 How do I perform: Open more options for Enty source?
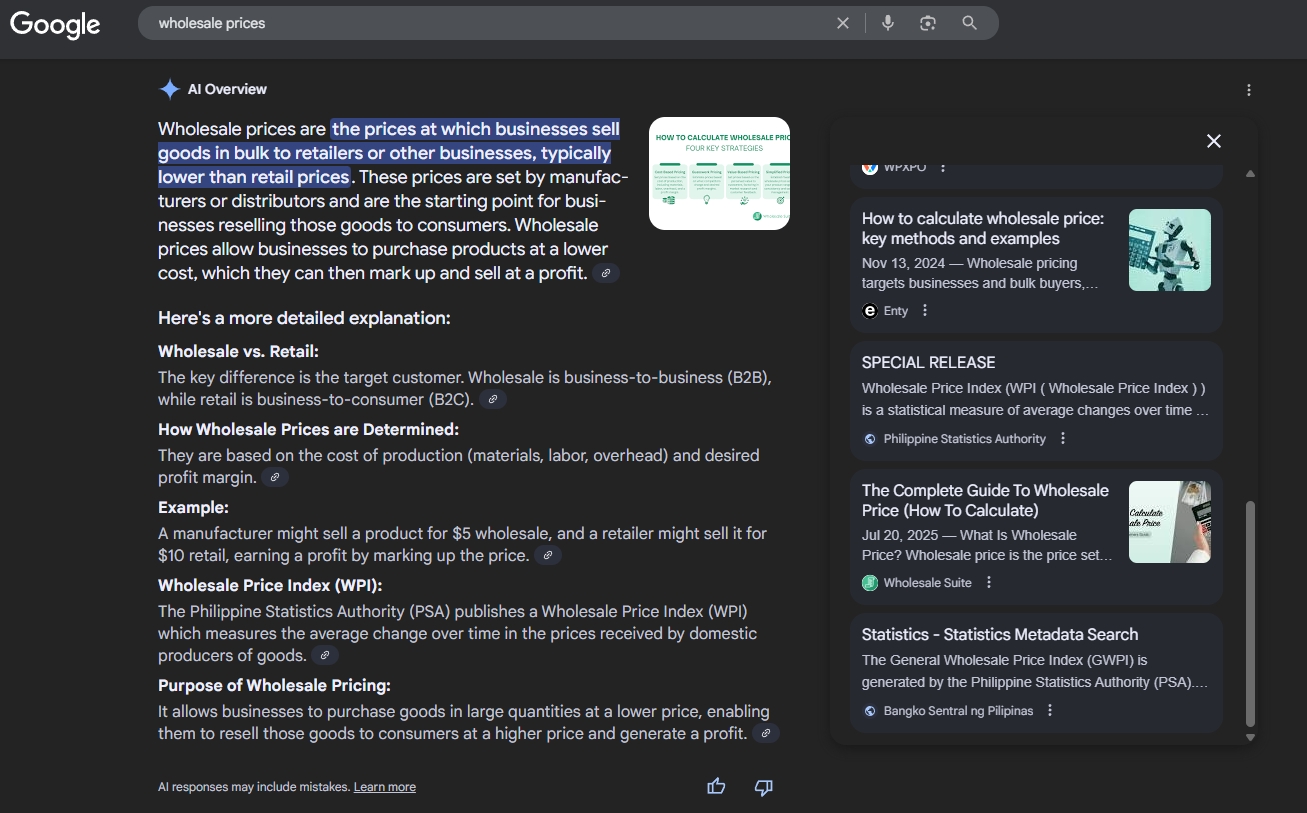click(925, 311)
